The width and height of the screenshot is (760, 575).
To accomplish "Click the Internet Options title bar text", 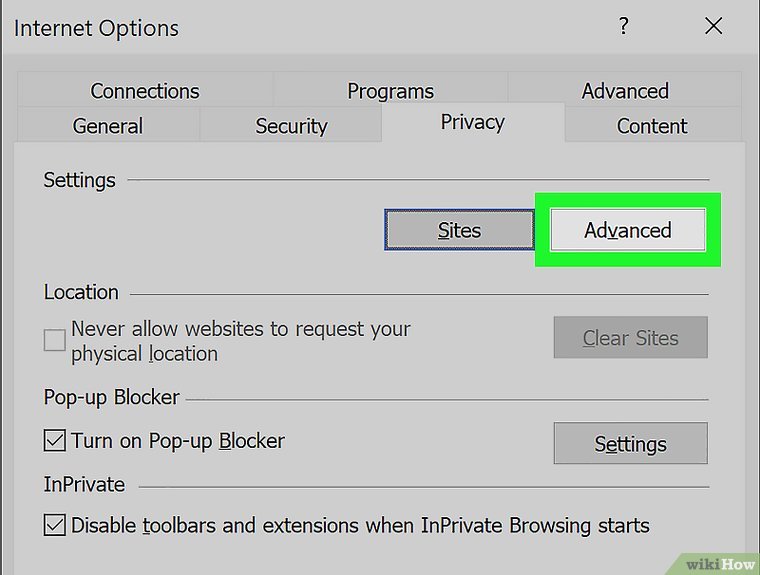I will pos(96,28).
